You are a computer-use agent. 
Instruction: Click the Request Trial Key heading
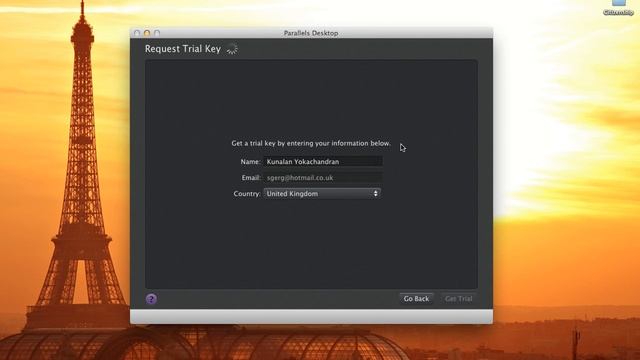(x=183, y=49)
